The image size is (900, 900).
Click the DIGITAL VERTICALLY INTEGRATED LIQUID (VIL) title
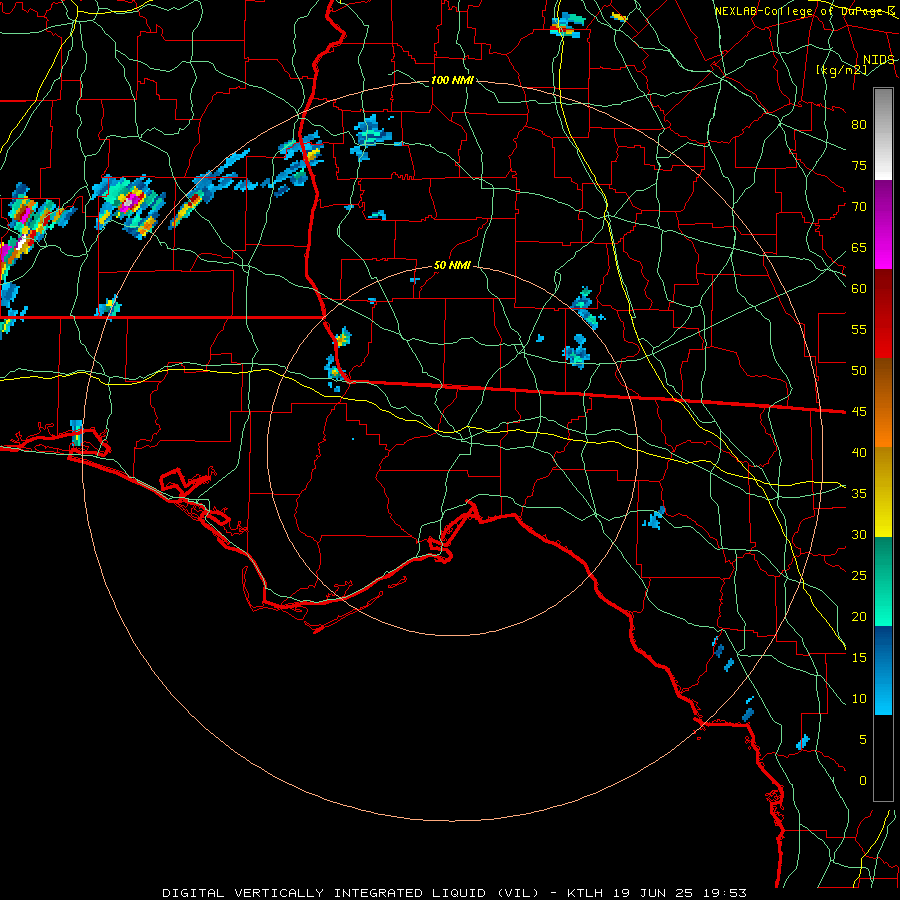tap(351, 893)
